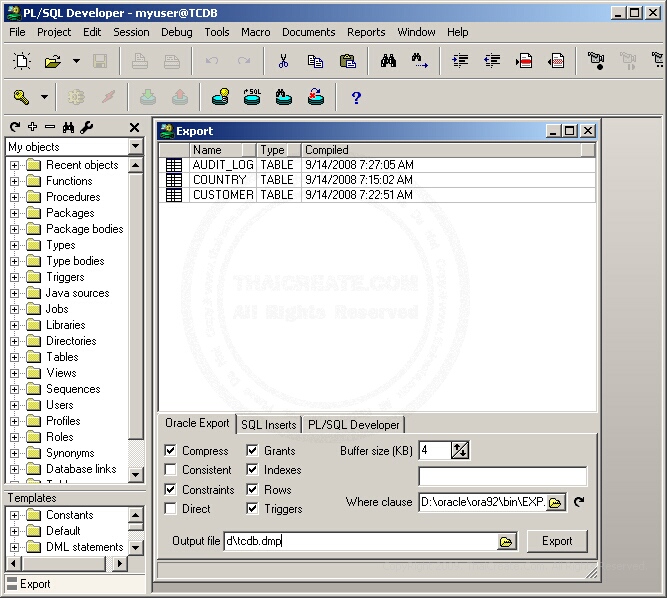Image resolution: width=667 pixels, height=598 pixels.
Task: Open the Session menu
Action: click(131, 32)
